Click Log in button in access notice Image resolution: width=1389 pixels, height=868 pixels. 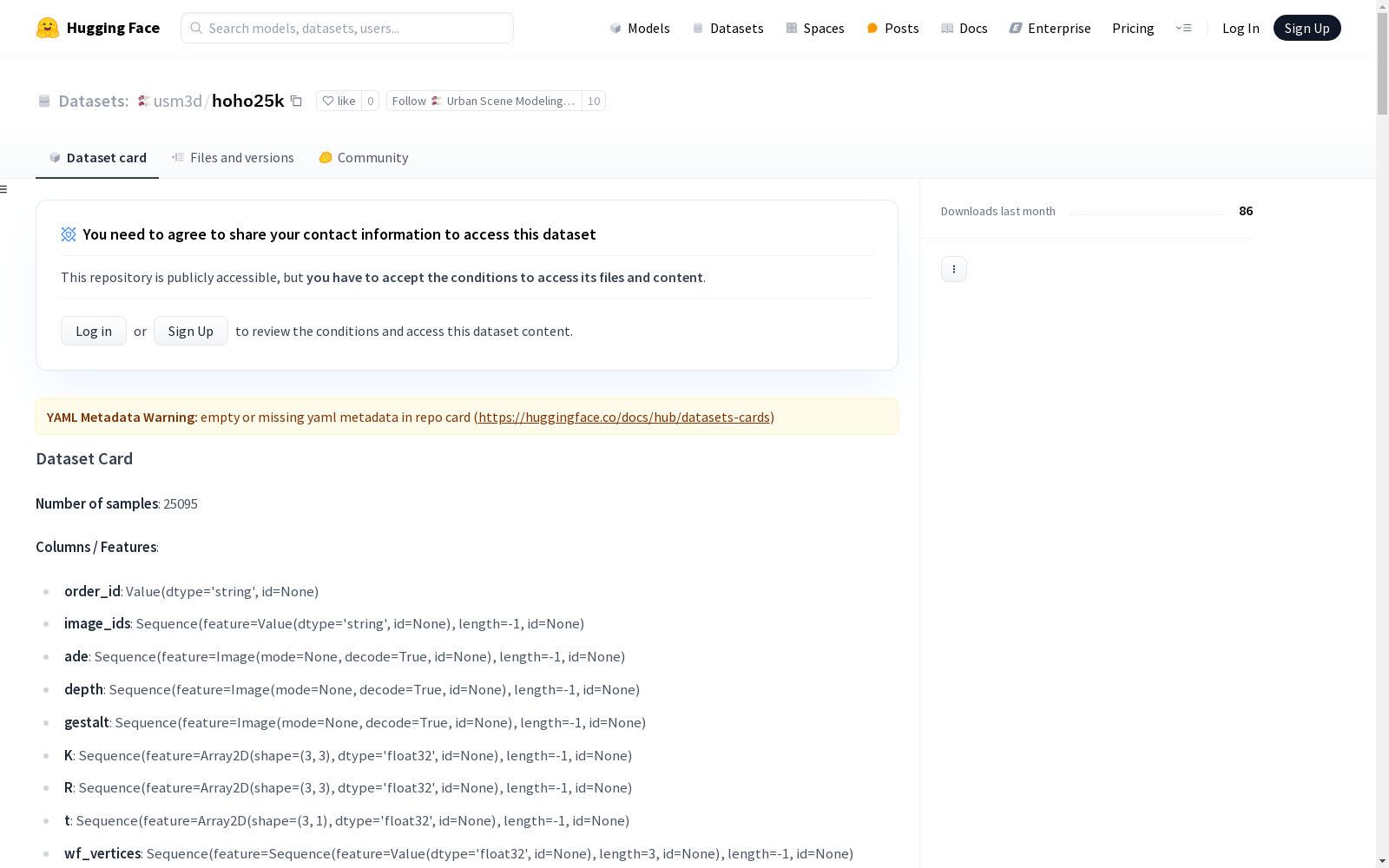pos(94,331)
